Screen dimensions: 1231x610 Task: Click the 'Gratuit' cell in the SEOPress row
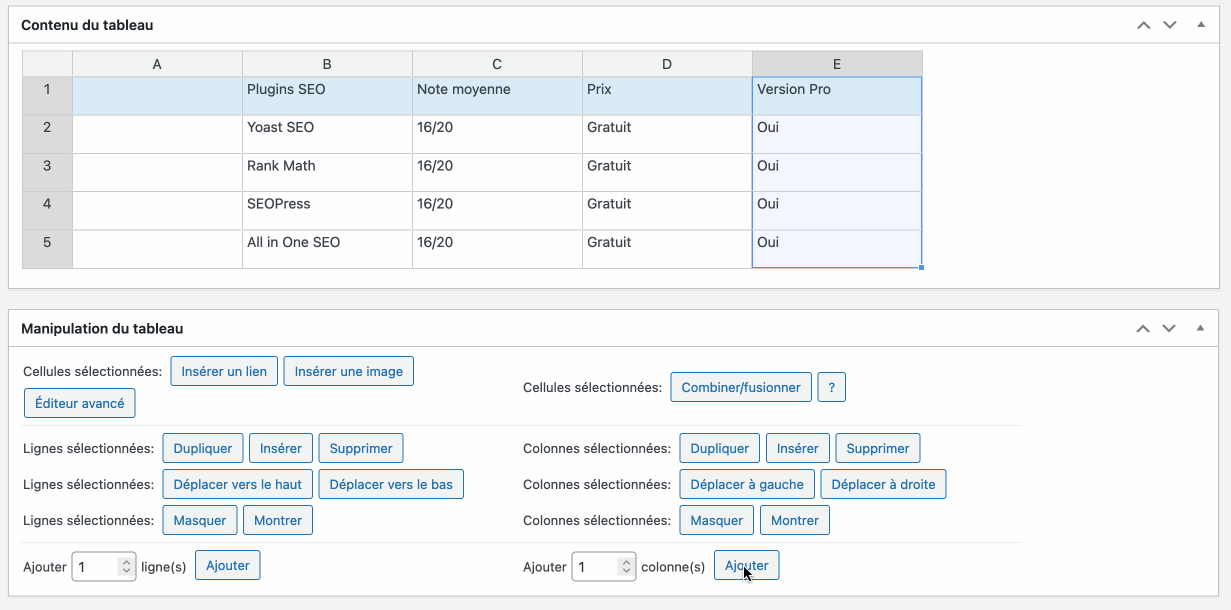pyautogui.click(x=667, y=210)
